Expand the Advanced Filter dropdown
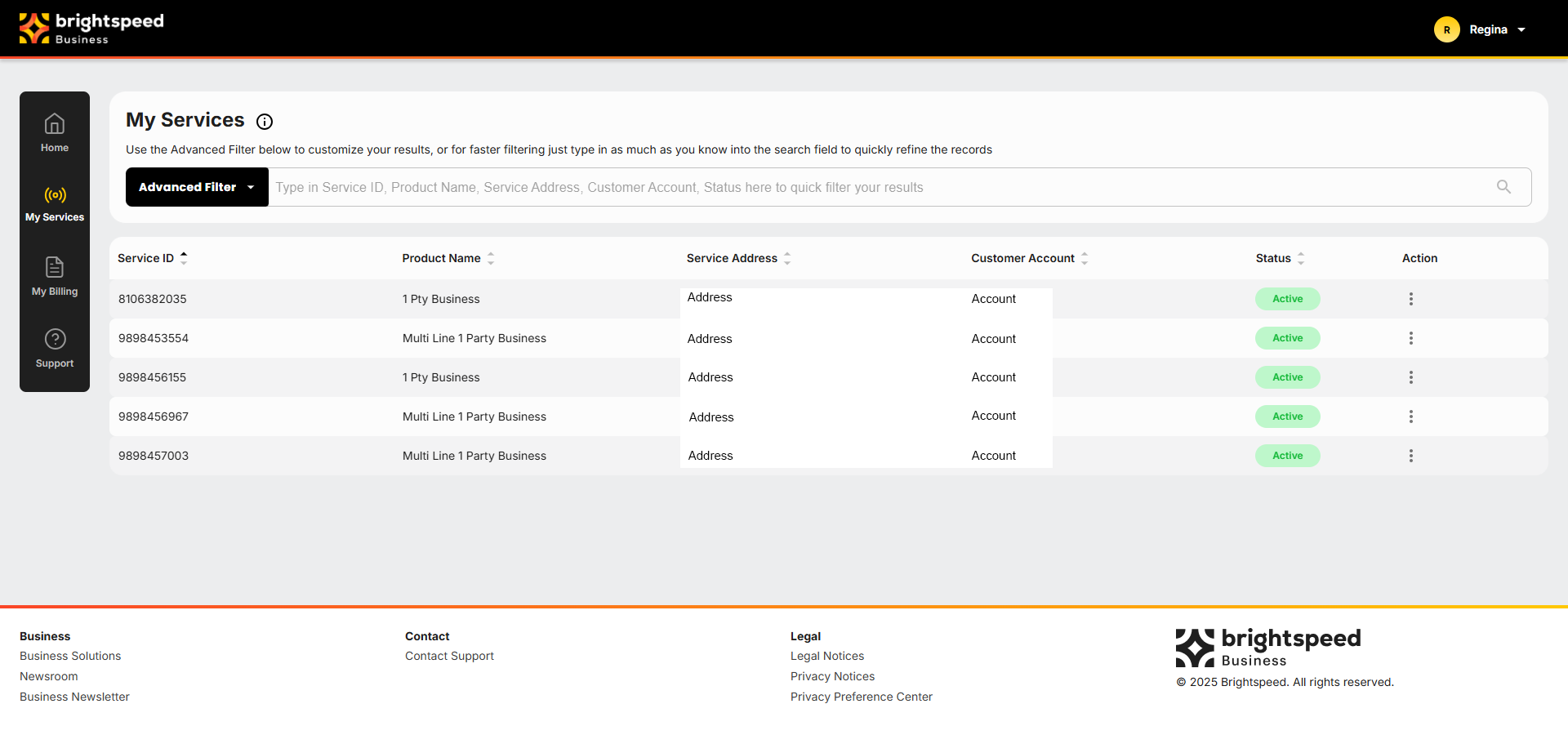The width and height of the screenshot is (1568, 744). 197,187
